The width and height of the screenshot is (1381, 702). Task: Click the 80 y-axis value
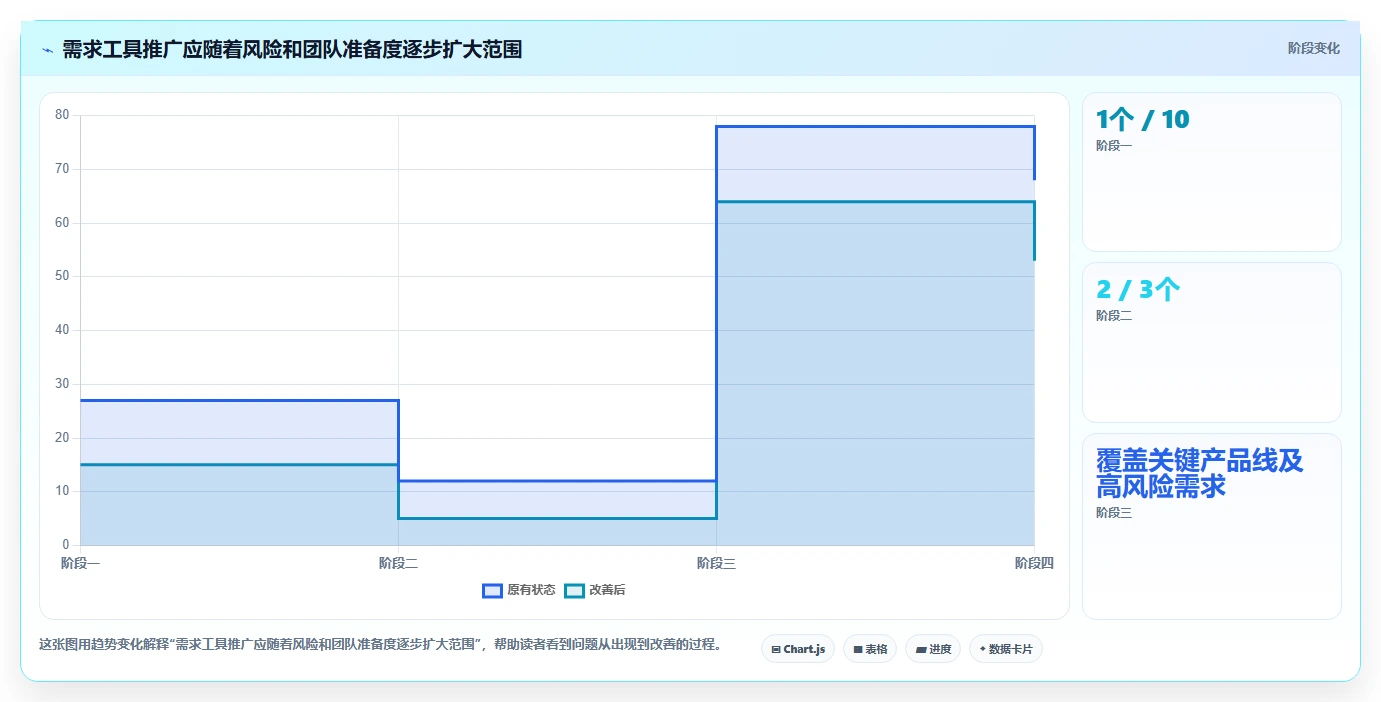pos(62,115)
